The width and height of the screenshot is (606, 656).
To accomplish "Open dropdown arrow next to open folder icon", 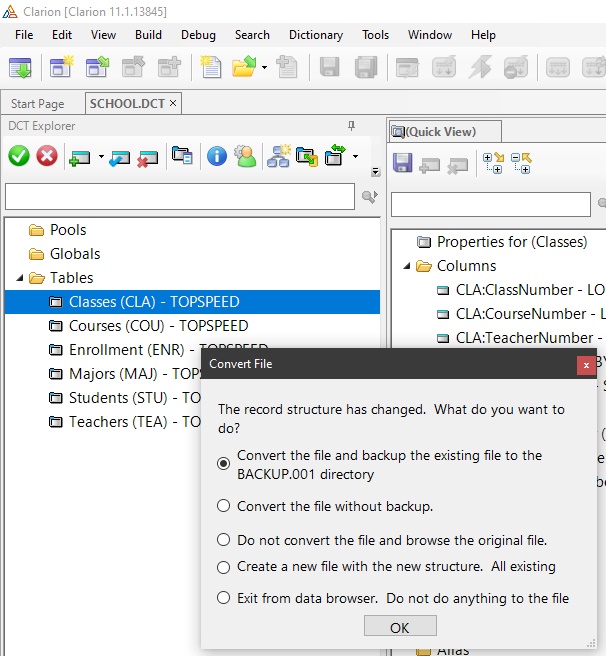I will (x=264, y=68).
